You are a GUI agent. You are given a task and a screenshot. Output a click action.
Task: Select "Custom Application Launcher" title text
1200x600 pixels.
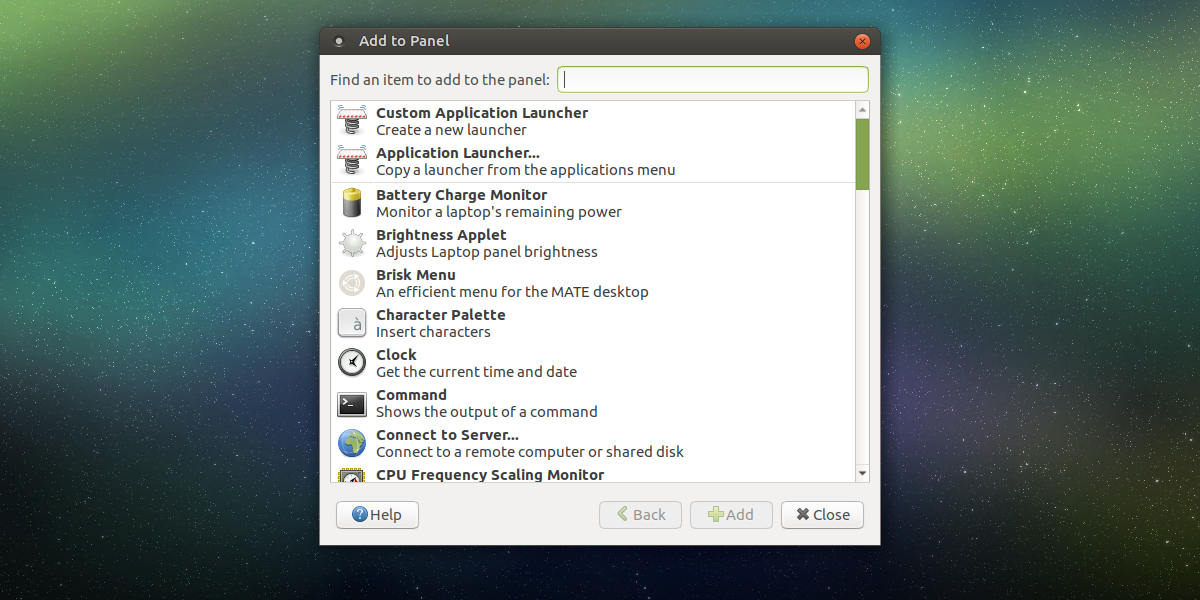(482, 113)
